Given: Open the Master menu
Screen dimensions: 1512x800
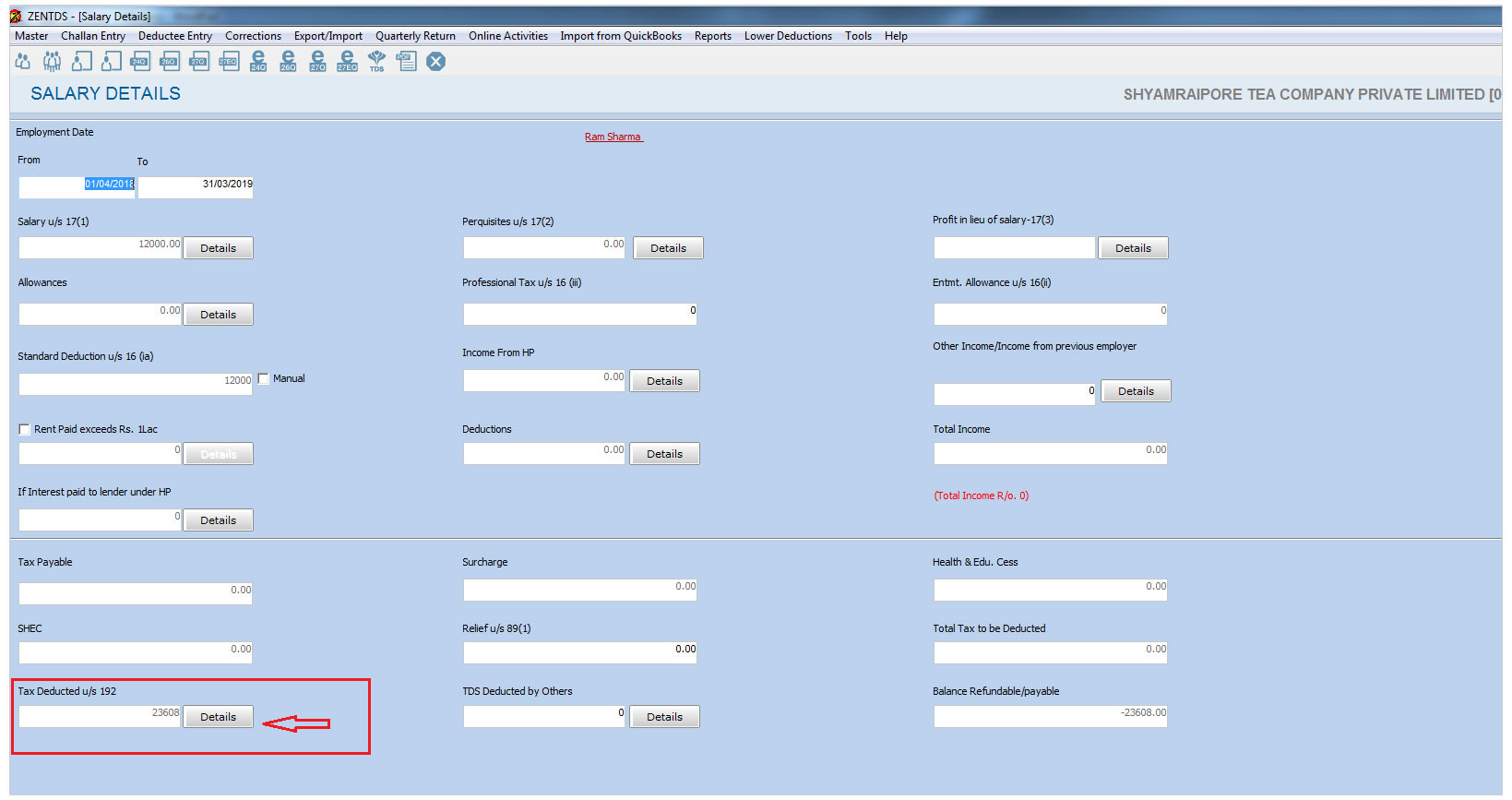Looking at the screenshot, I should click(x=31, y=36).
